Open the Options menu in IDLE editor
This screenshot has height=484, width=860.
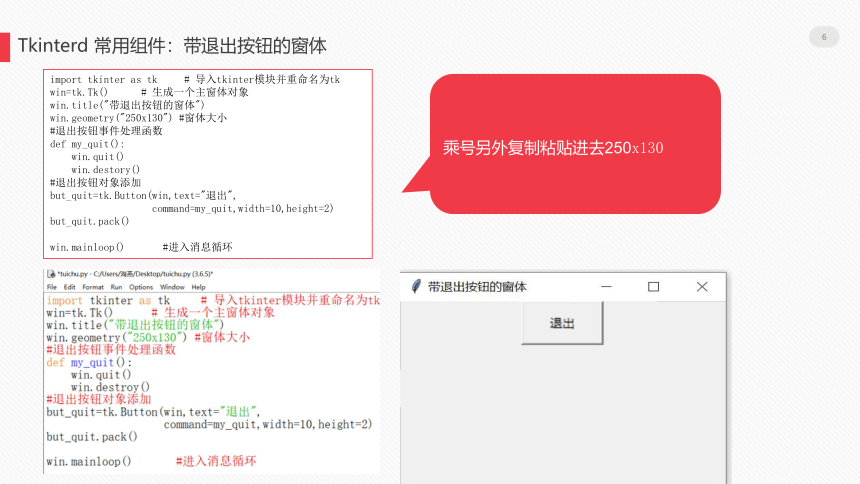[141, 287]
